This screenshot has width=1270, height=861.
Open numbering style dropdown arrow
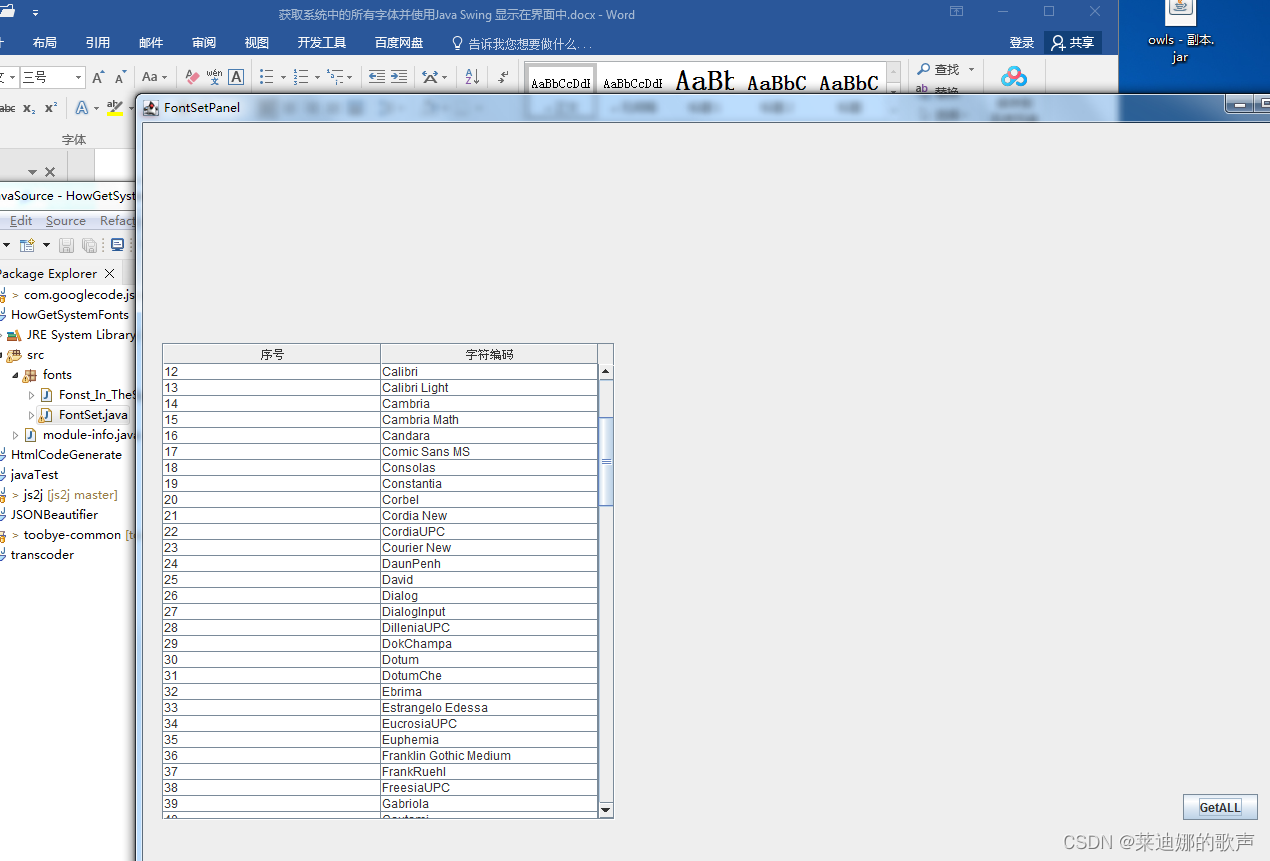317,77
